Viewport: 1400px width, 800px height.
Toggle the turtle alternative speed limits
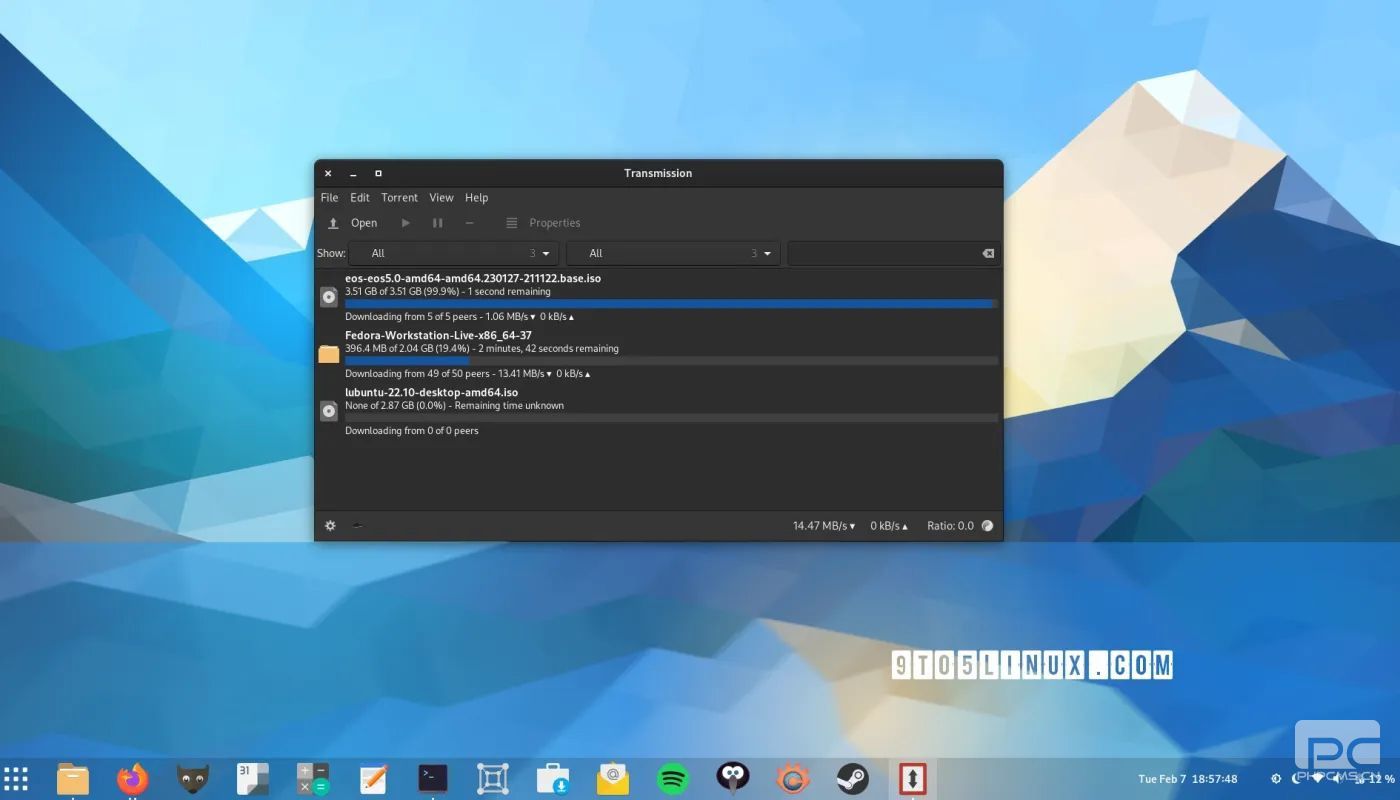tap(358, 526)
